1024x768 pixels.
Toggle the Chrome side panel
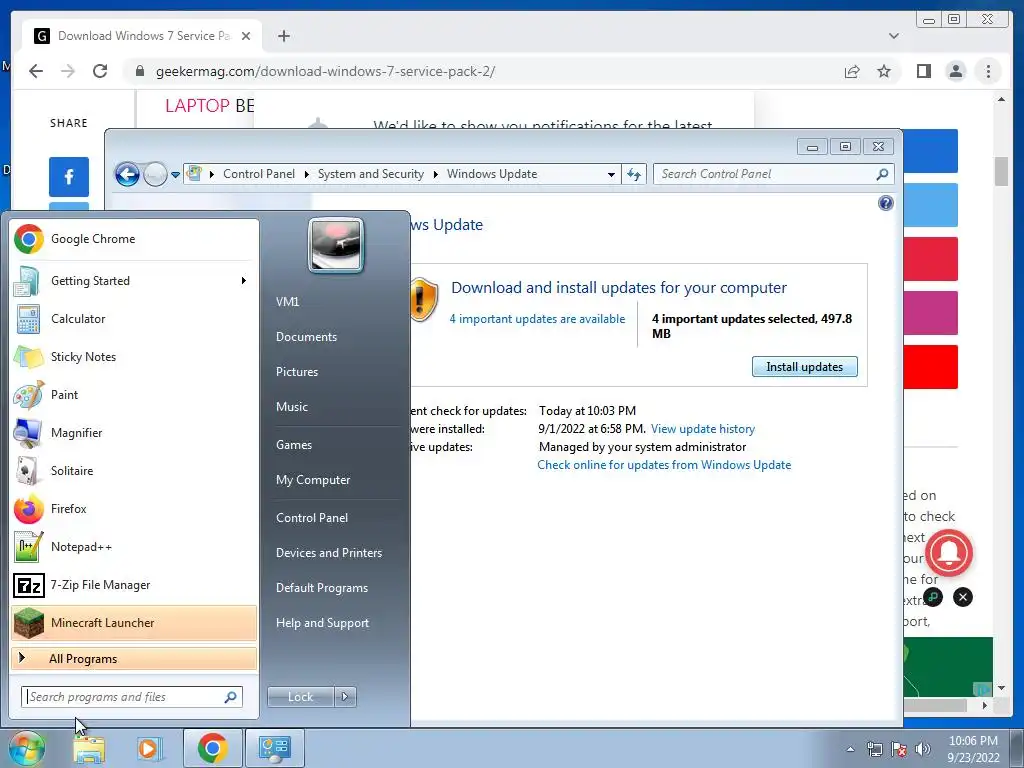click(923, 71)
